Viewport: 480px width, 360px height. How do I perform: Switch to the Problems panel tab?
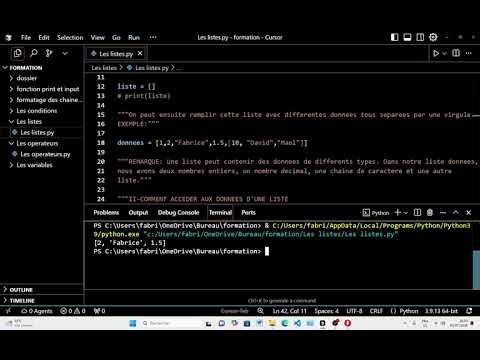tap(106, 212)
